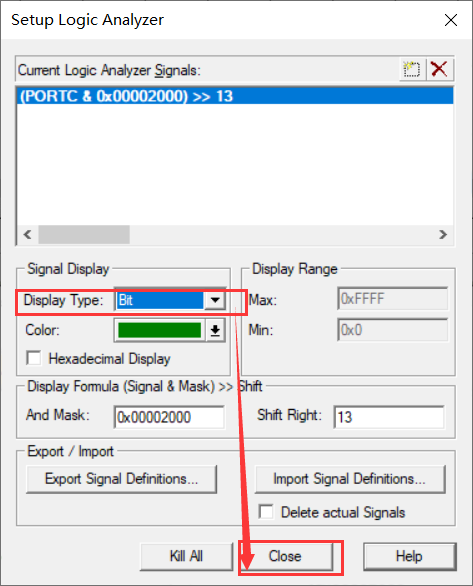Click the Help button
Viewport: 473px width, 586px height.
click(x=410, y=556)
